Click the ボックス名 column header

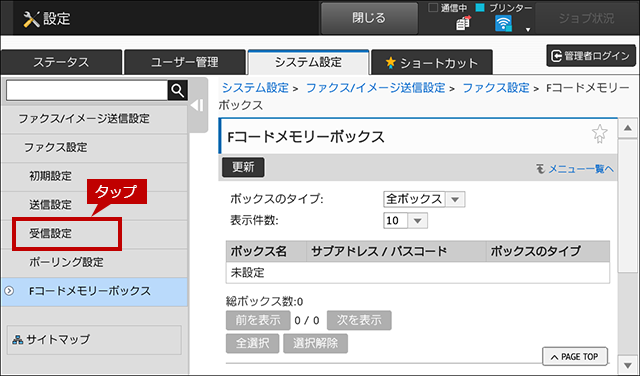[266, 251]
